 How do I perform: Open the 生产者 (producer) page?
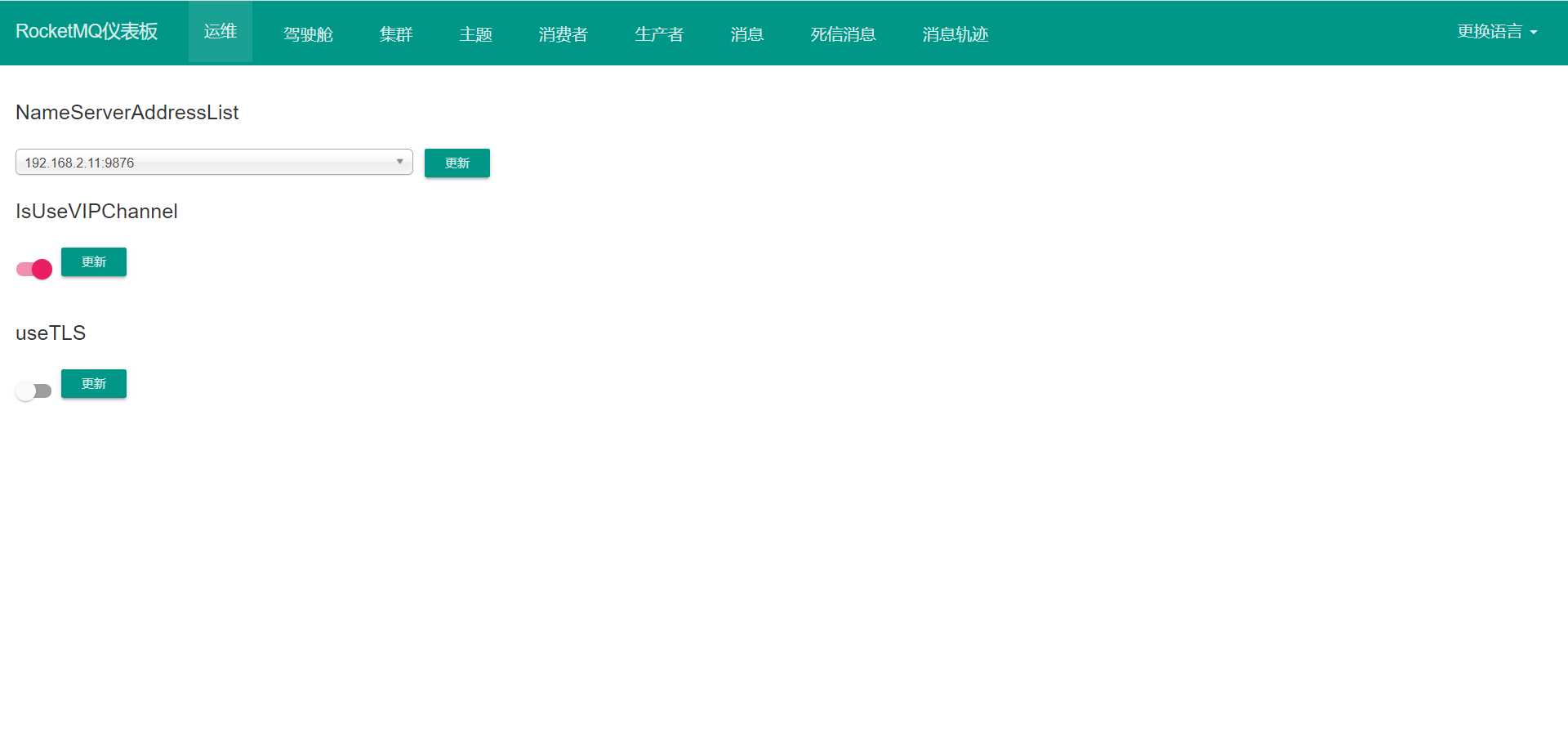pyautogui.click(x=658, y=33)
